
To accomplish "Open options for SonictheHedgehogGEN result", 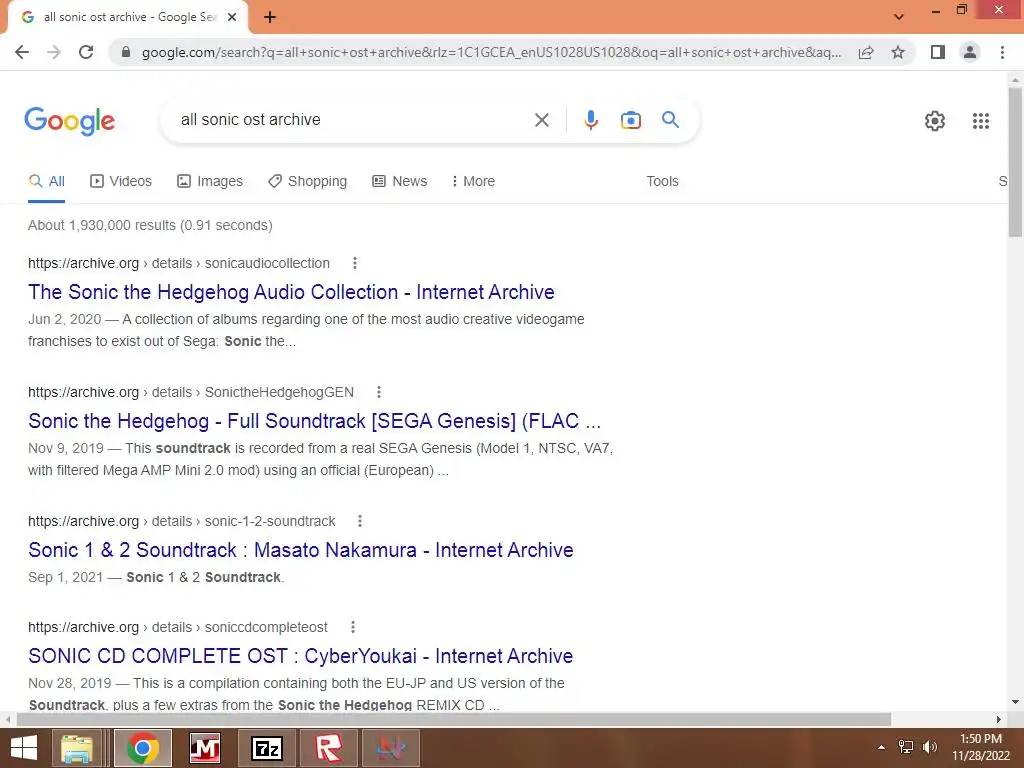I will [x=379, y=392].
